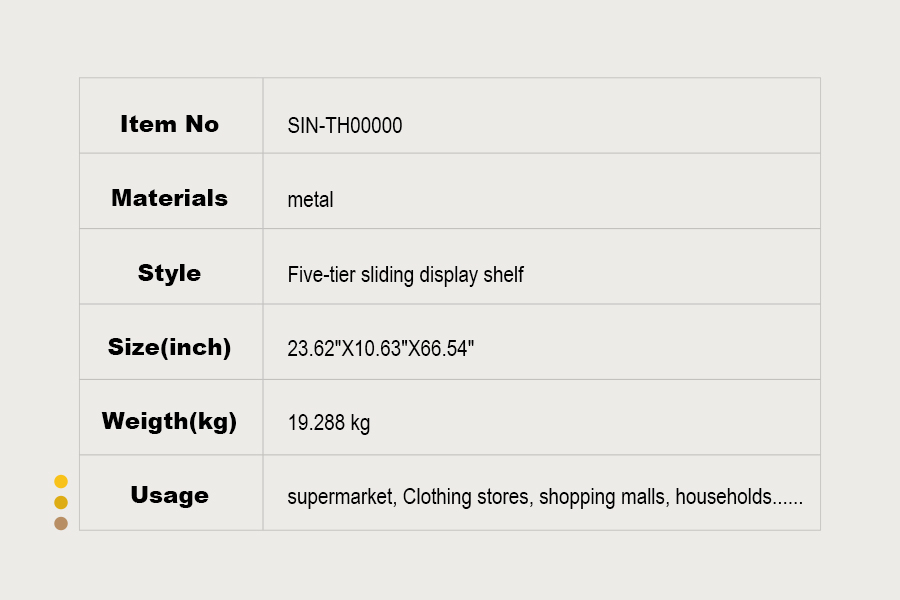The image size is (900, 600).
Task: Click the bottom brown dot
Action: (61, 523)
